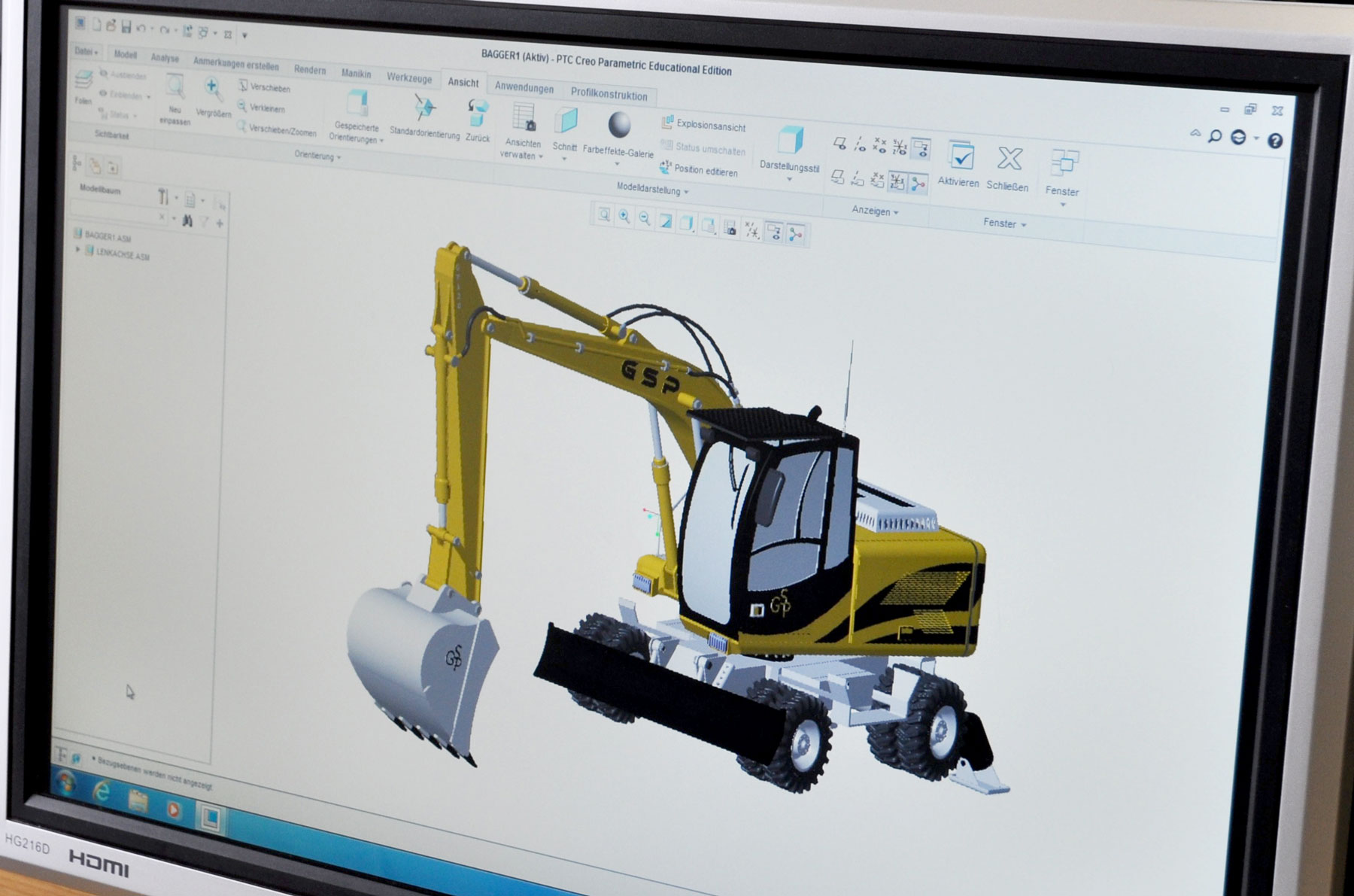Viewport: 1354px width, 896px height.
Task: Click the graphics toolbar zoom-out magnifier
Action: click(645, 219)
